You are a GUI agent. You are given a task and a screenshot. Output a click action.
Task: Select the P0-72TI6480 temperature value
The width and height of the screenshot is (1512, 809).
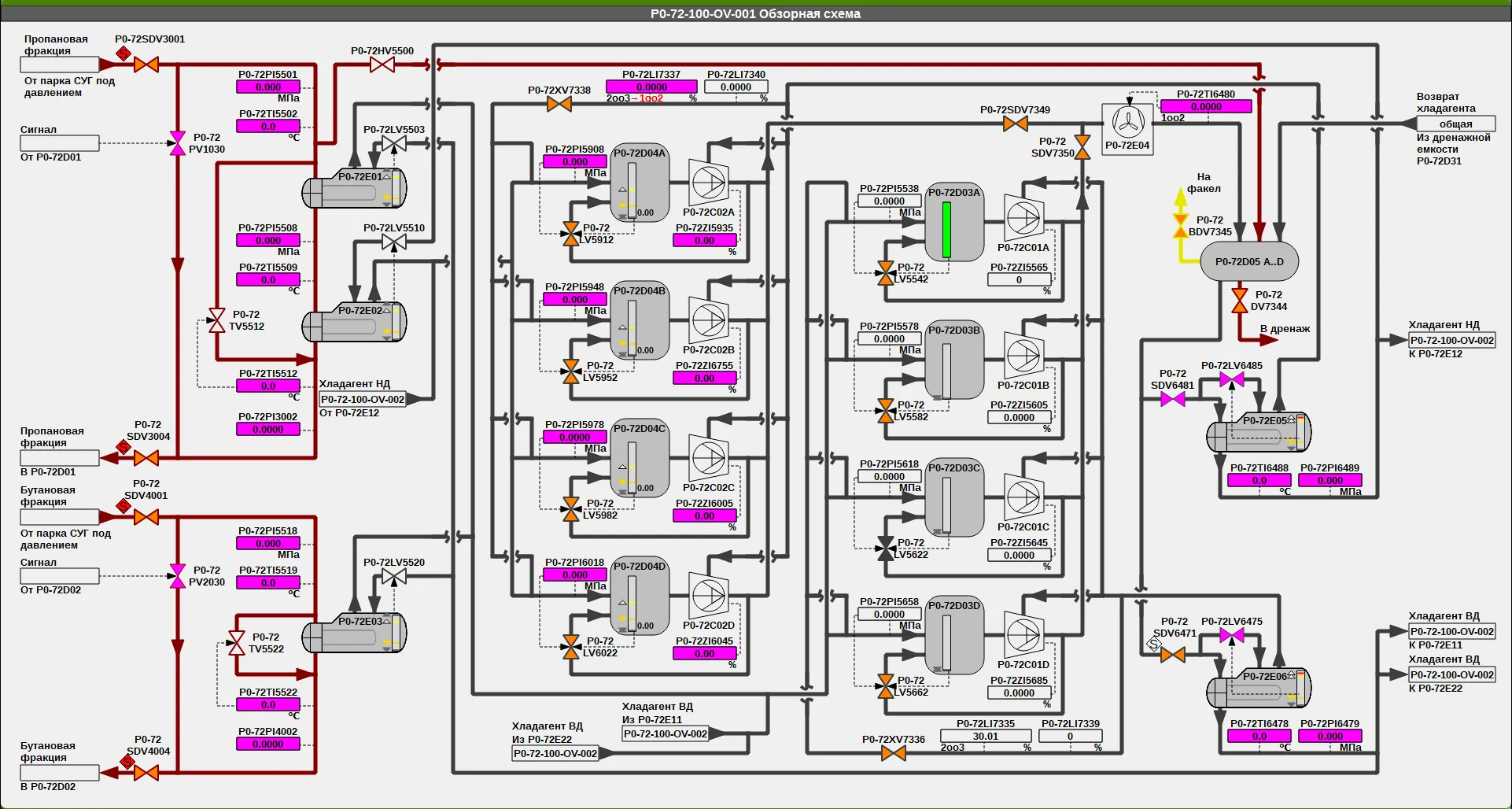(x=1206, y=106)
